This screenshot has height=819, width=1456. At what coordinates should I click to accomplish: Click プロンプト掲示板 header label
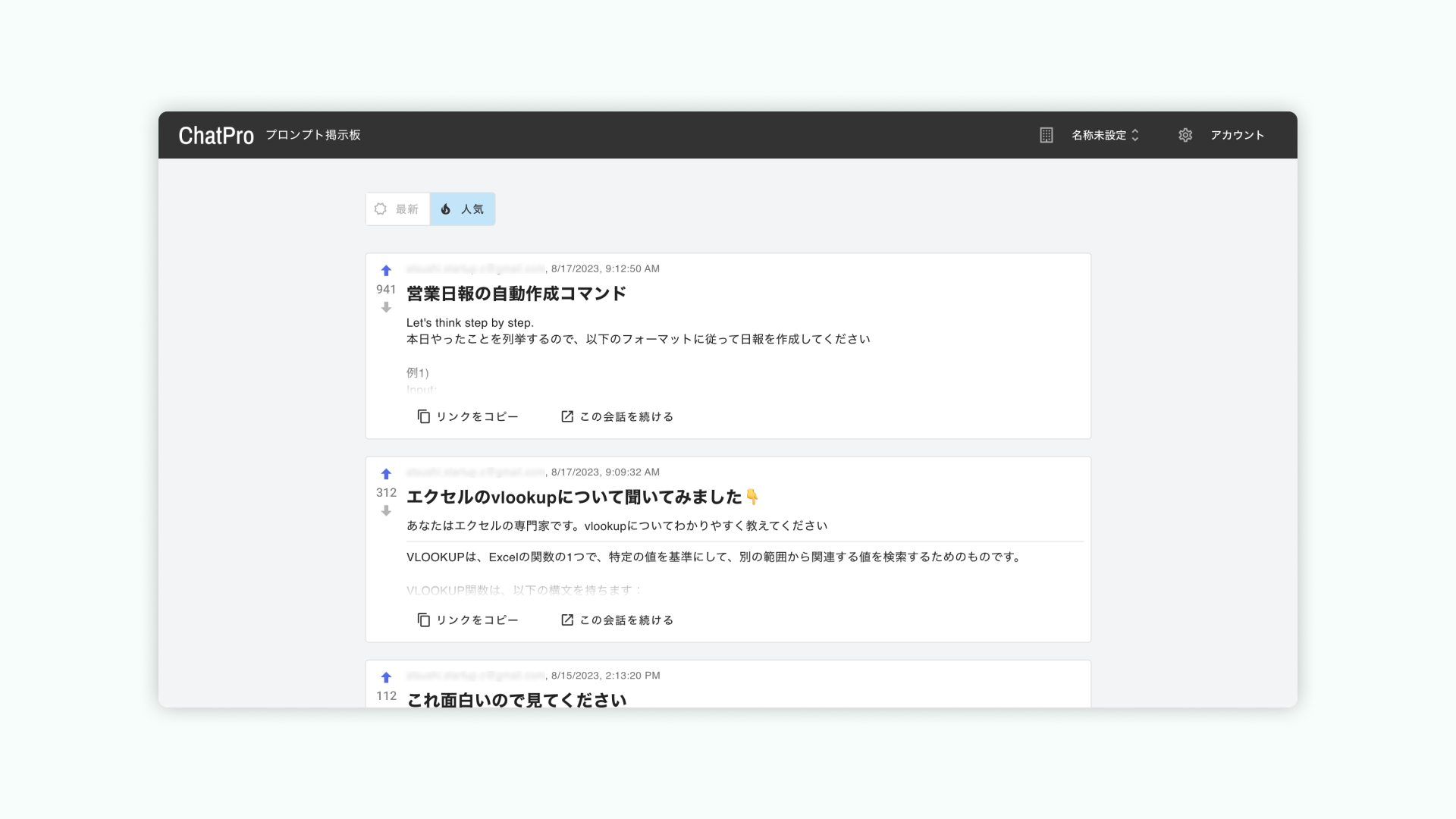click(x=312, y=135)
